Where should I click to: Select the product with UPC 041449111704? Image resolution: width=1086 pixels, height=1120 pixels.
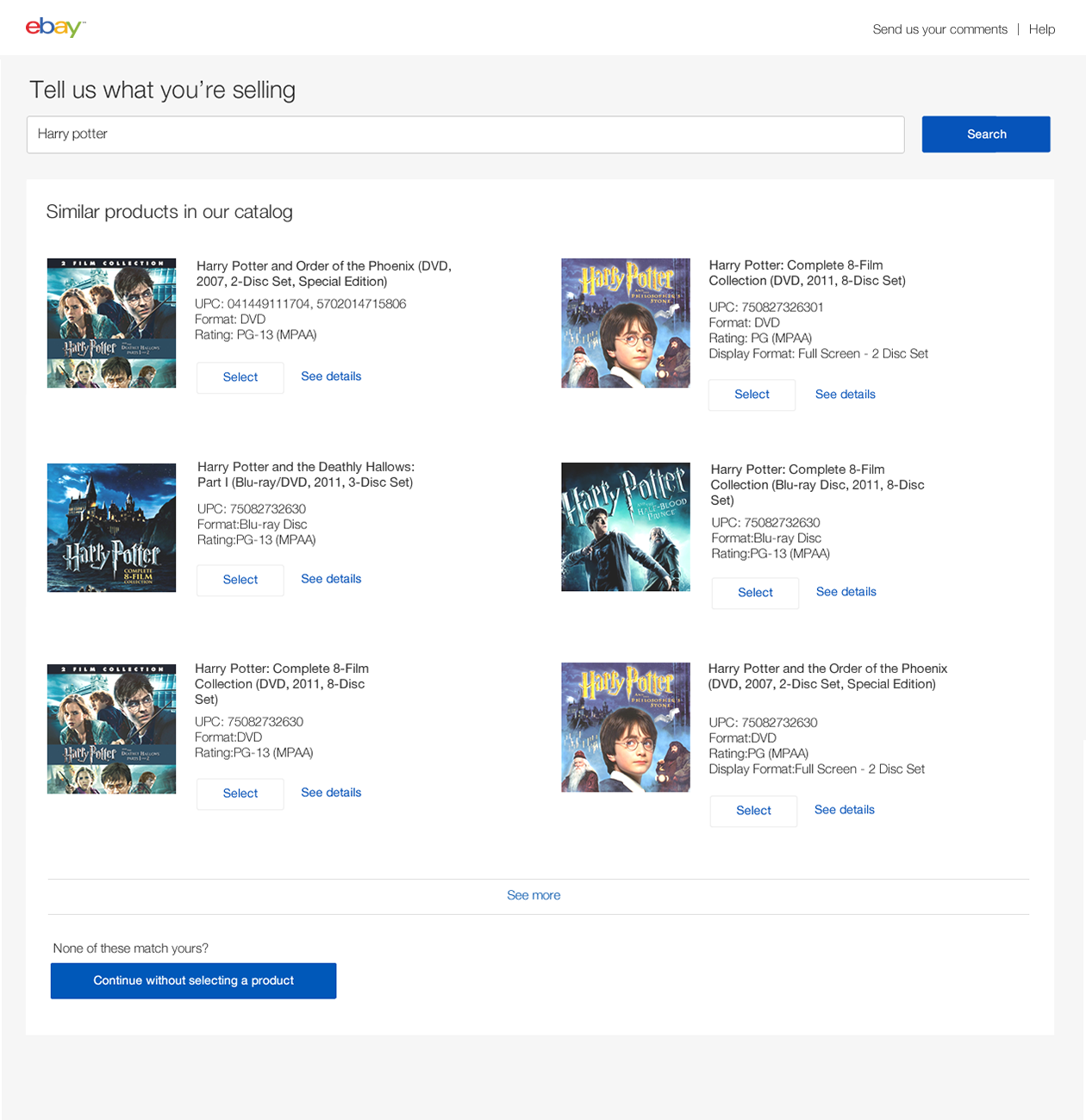(x=240, y=377)
